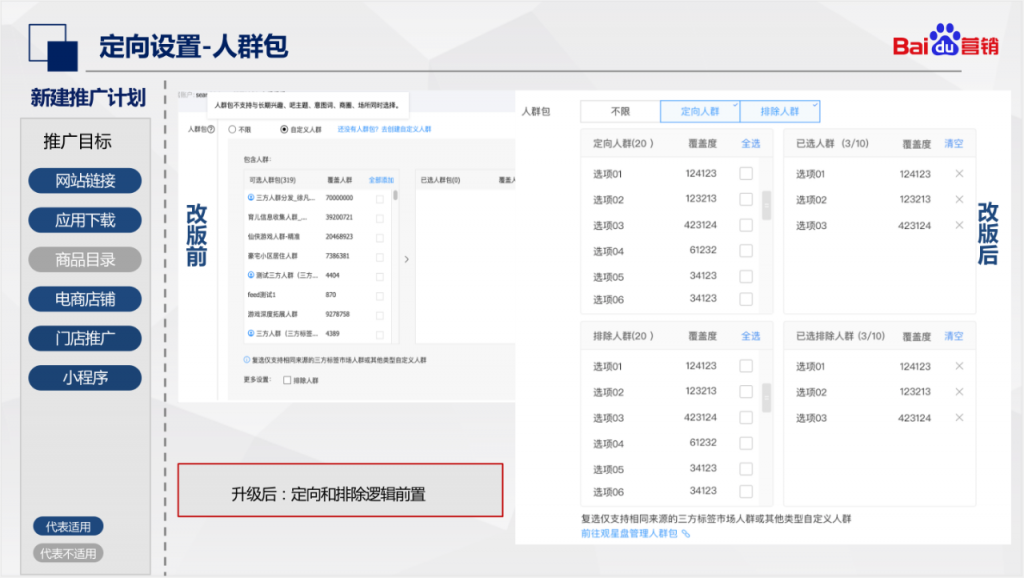Check 选项03 in the 定向人群 list
The image size is (1024, 578).
[746, 225]
